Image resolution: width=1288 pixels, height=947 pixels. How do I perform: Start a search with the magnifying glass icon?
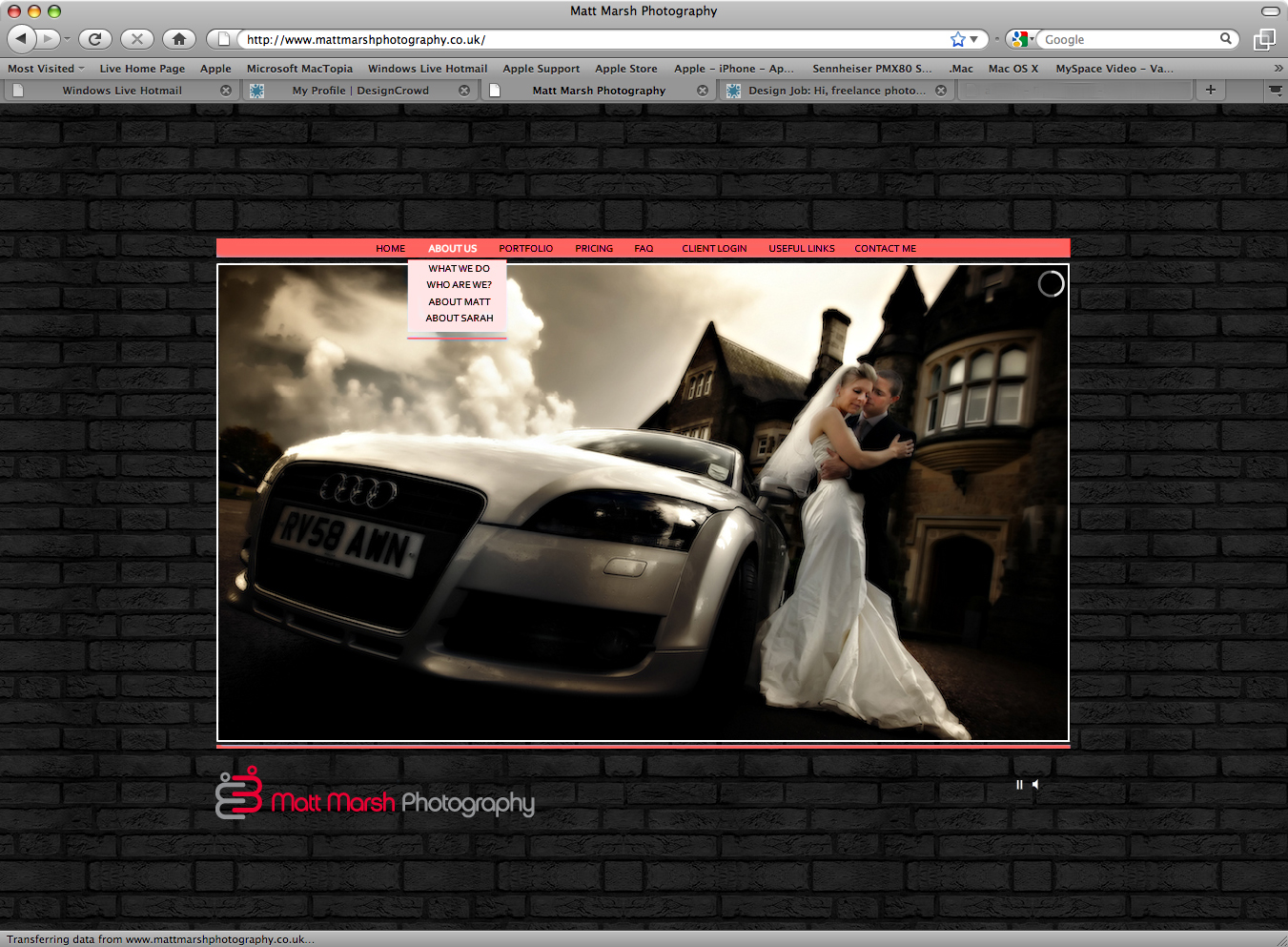pyautogui.click(x=1228, y=39)
